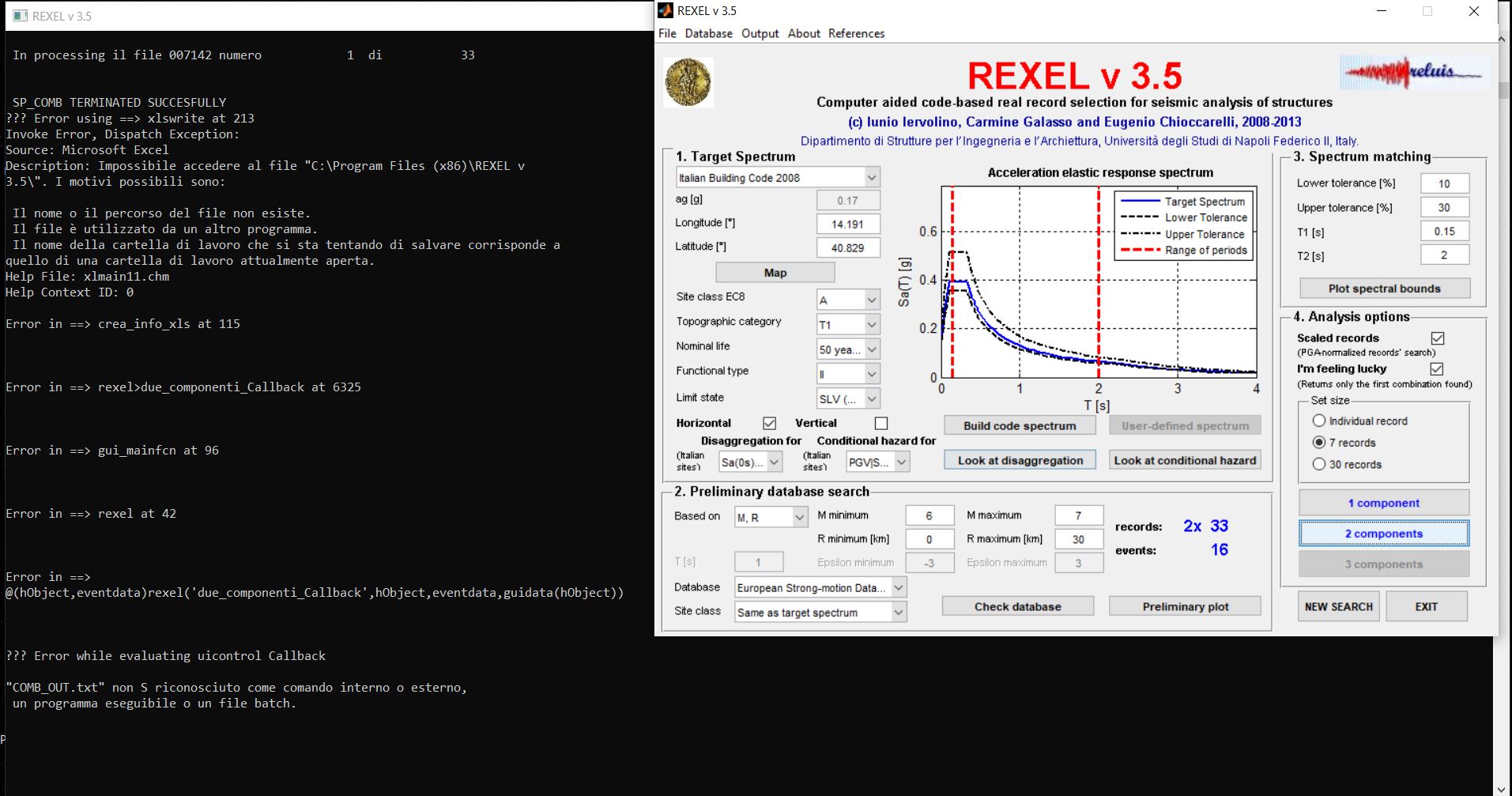Click the Check database button
Viewport: 1512px width, 796px height.
coord(1017,606)
